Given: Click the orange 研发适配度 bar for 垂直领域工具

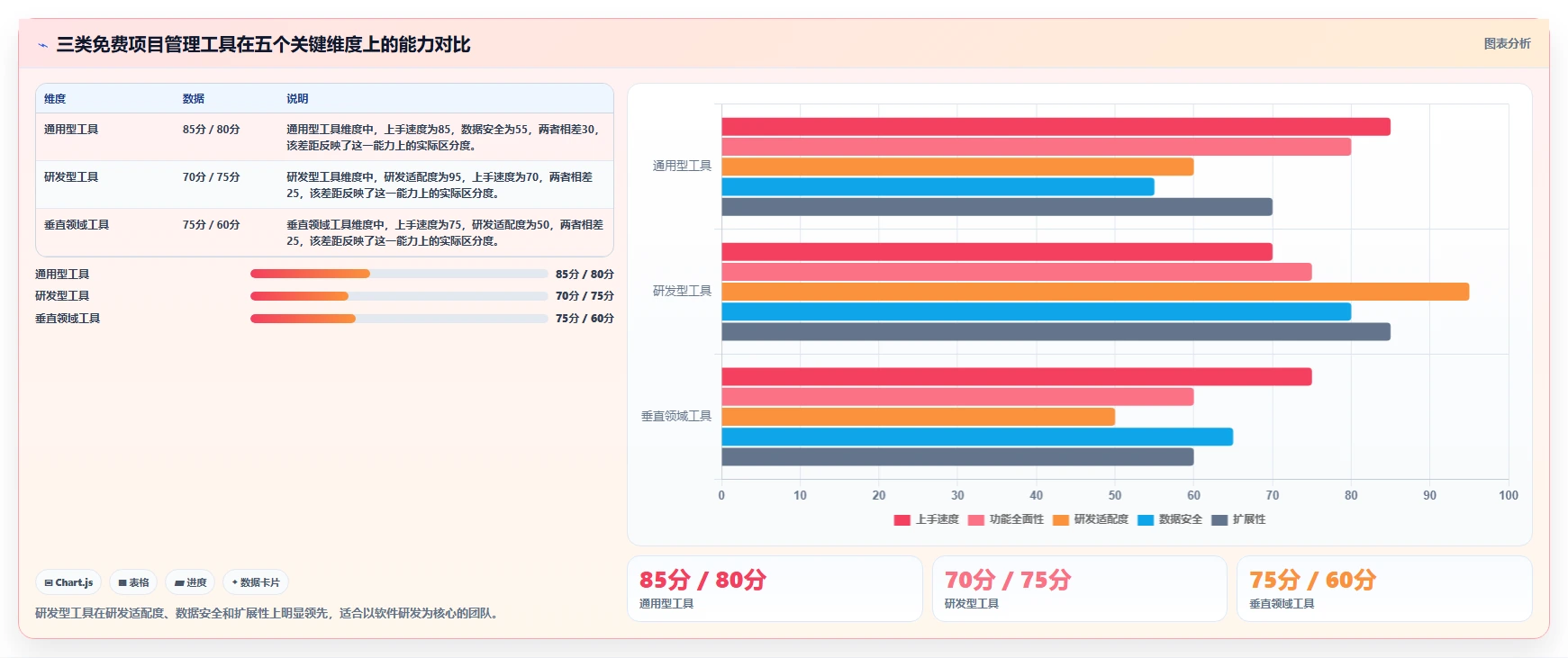Looking at the screenshot, I should tap(918, 417).
